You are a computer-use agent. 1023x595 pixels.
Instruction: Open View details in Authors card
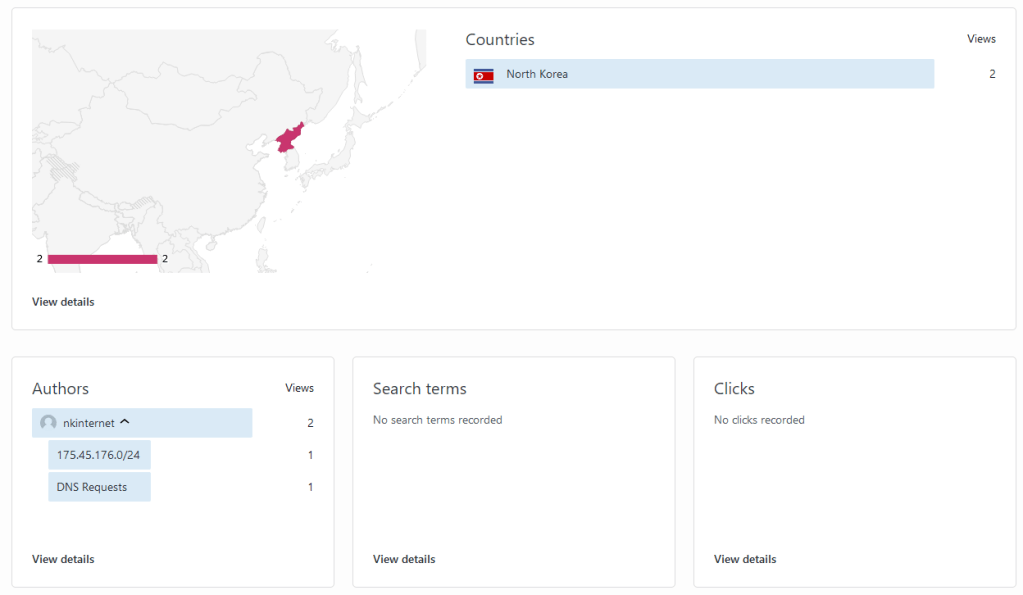[x=63, y=559]
